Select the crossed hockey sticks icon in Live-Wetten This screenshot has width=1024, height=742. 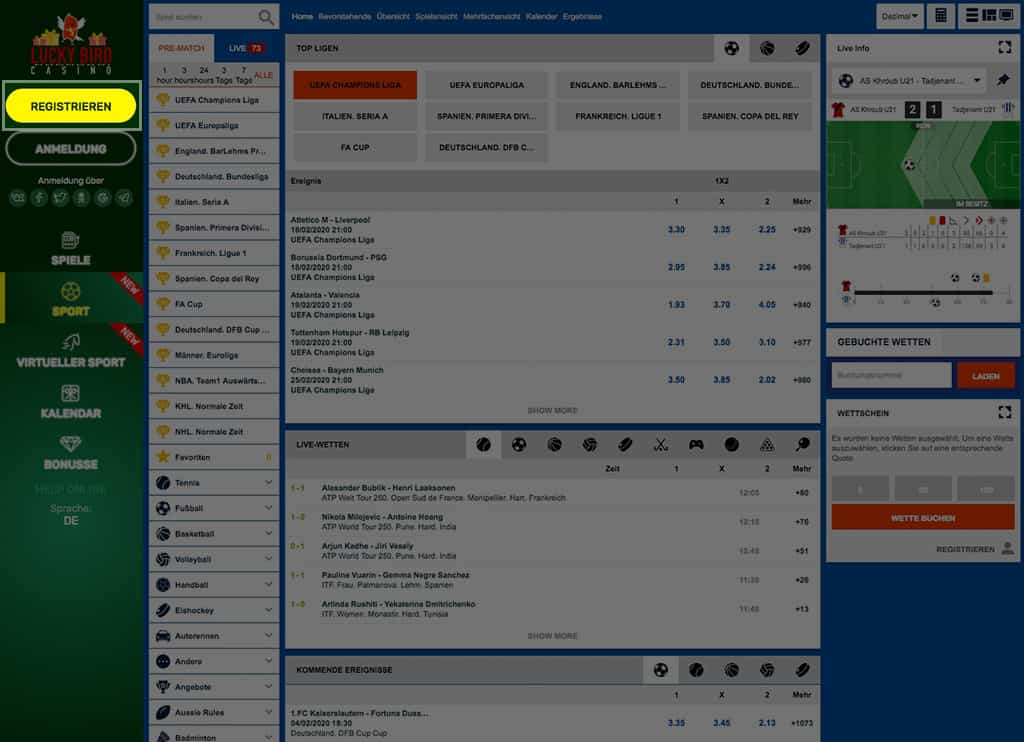(x=661, y=445)
